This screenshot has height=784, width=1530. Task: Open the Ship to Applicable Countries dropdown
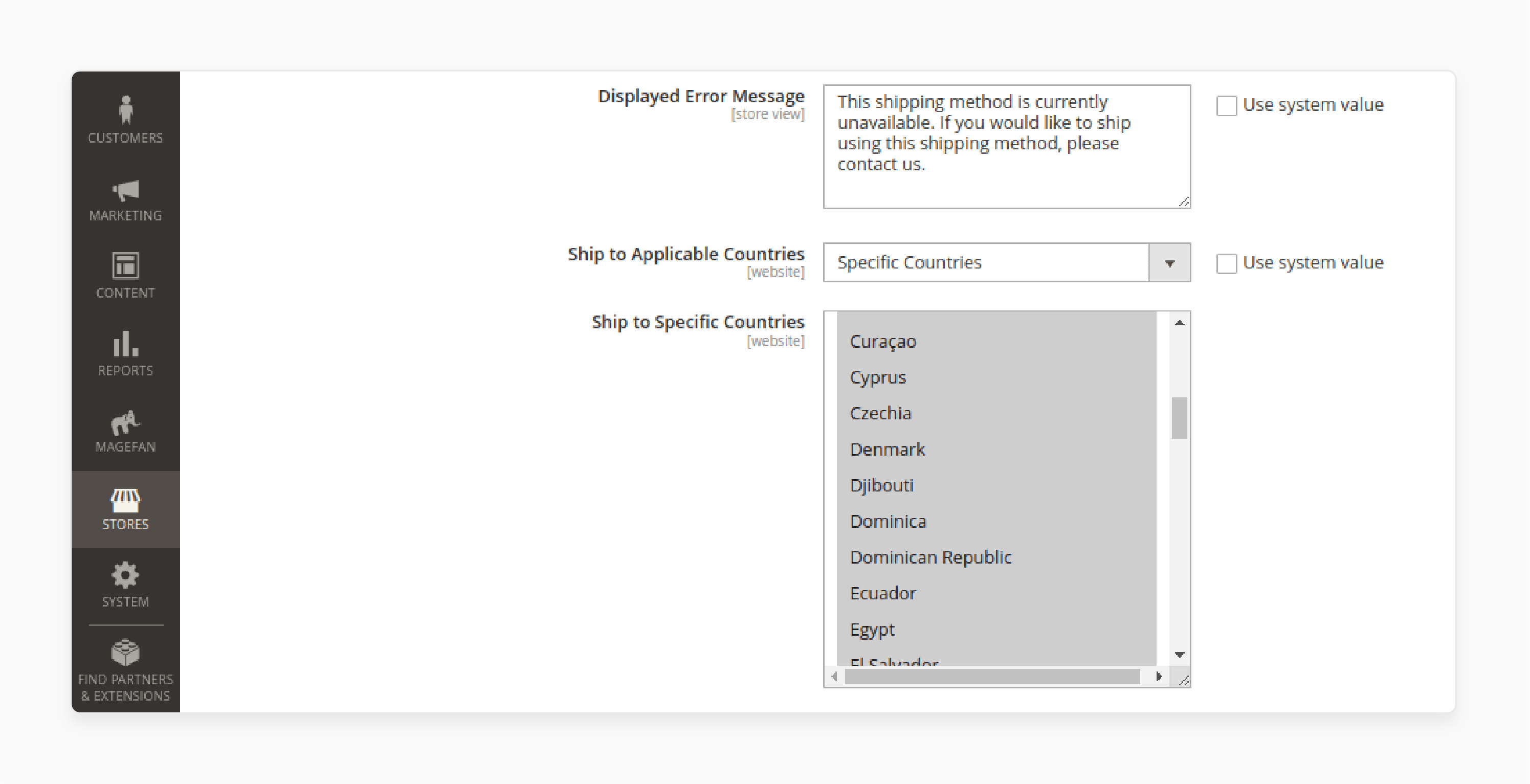pos(1007,262)
